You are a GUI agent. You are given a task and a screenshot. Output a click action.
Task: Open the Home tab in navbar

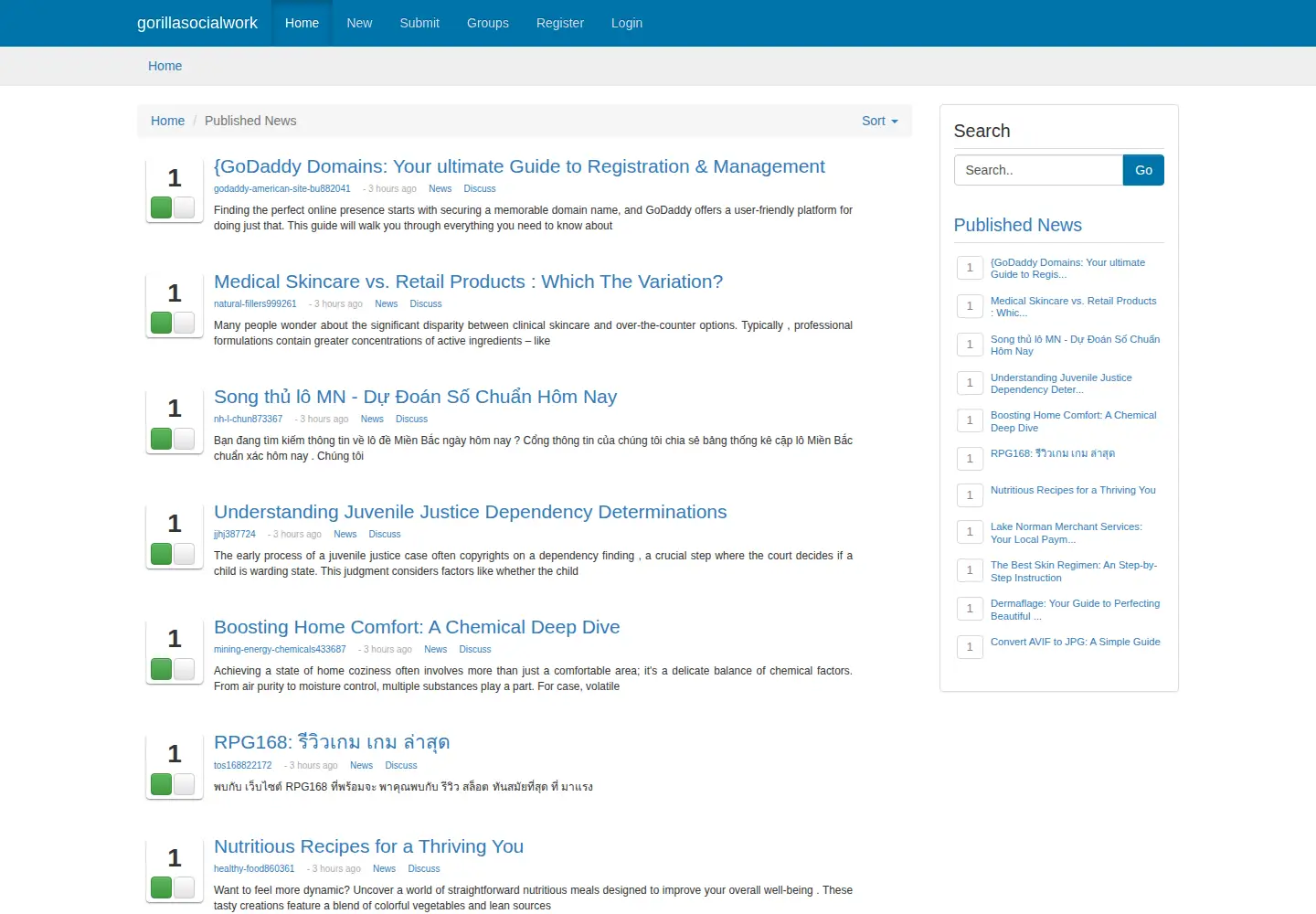(x=302, y=23)
